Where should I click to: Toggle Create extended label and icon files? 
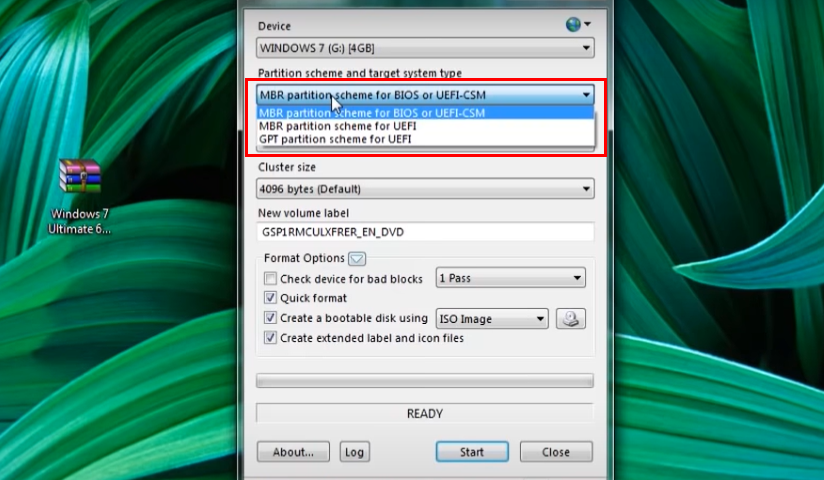270,338
